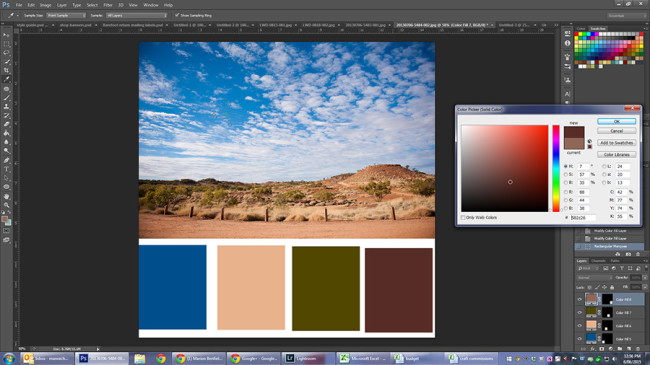
Task: Select the Clone Stamp tool
Action: pos(6,107)
